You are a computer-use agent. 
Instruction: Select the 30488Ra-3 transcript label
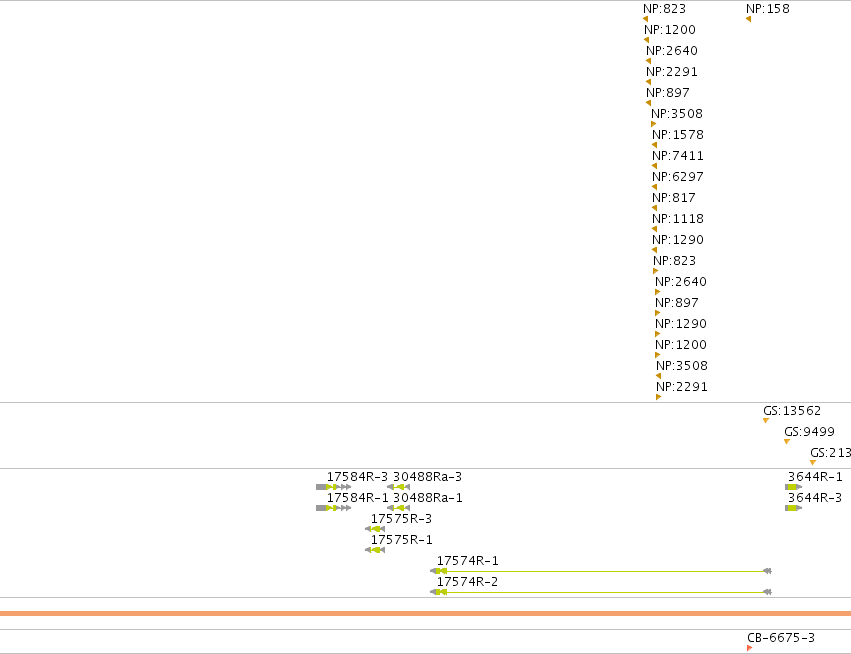click(x=427, y=477)
